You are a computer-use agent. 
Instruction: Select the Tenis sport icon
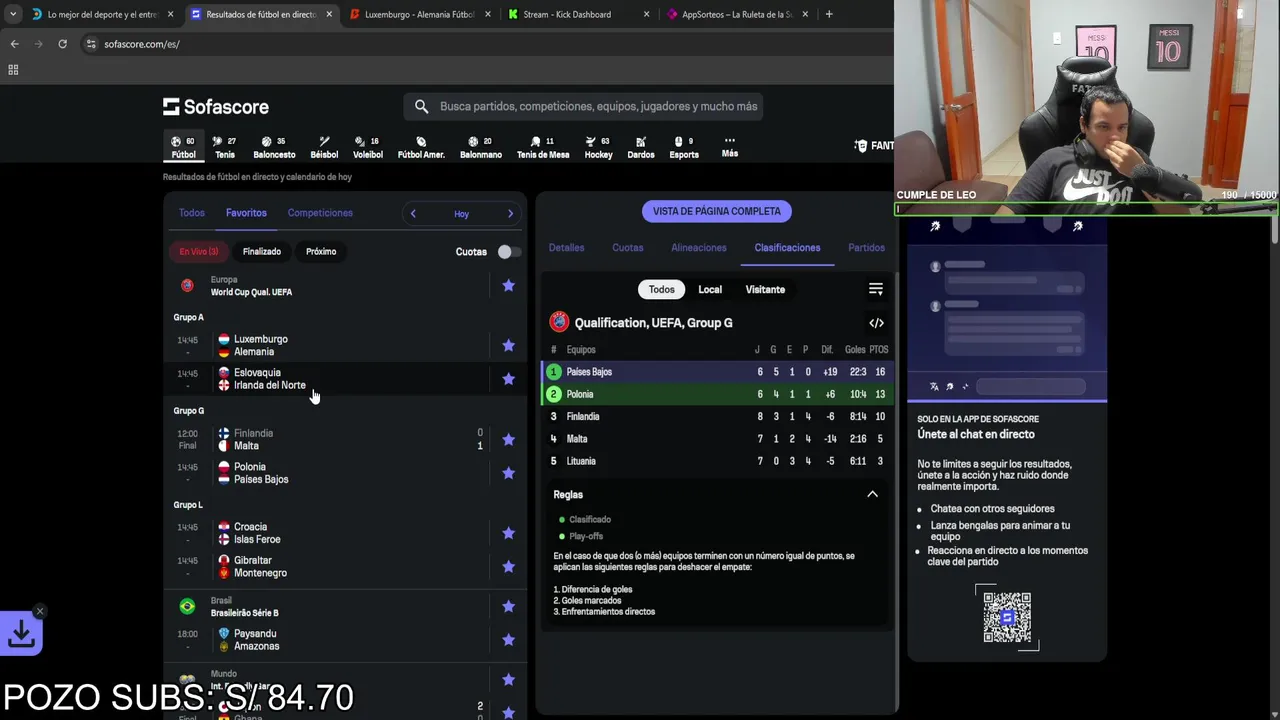pos(225,147)
